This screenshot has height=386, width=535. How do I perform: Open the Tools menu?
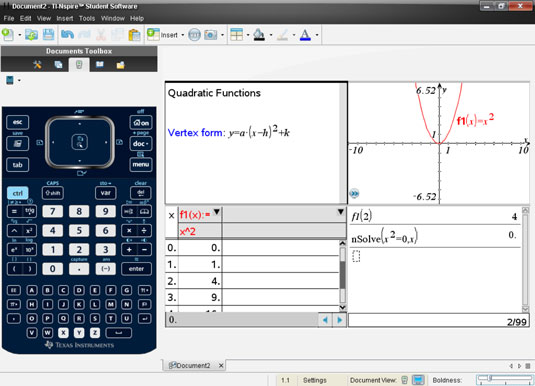click(87, 18)
